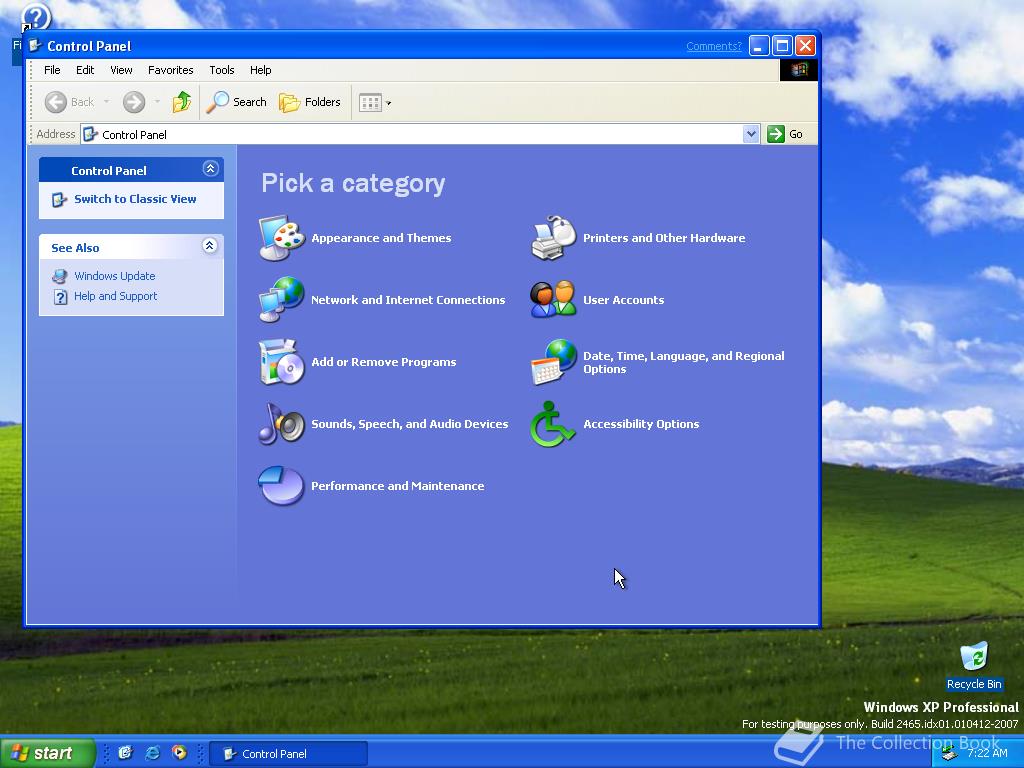Open the Add or Remove Programs box icon
Viewport: 1024px width, 768px height.
click(281, 362)
